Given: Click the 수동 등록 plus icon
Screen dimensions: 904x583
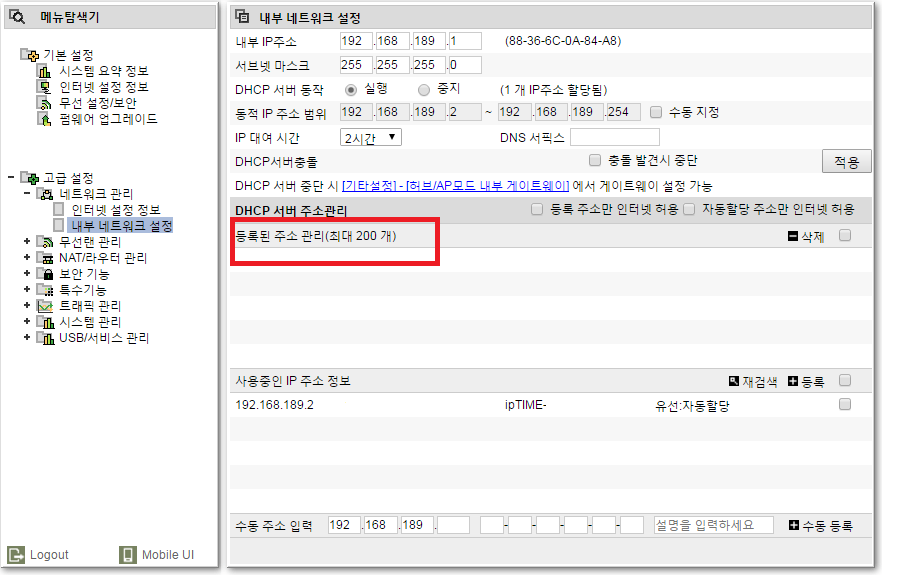Looking at the screenshot, I should pyautogui.click(x=794, y=525).
